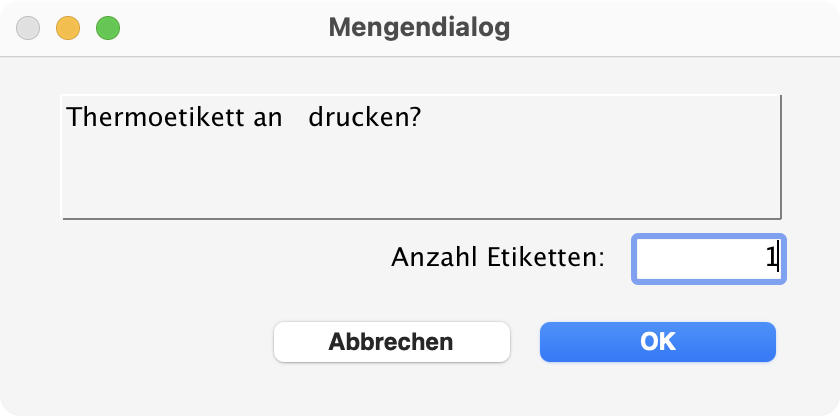
Task: Focus the Anzahl Etiketten number field
Action: (x=708, y=258)
